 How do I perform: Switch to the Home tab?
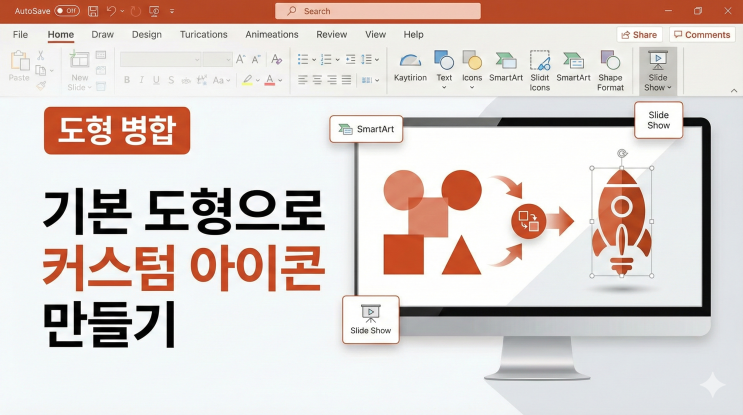(61, 35)
